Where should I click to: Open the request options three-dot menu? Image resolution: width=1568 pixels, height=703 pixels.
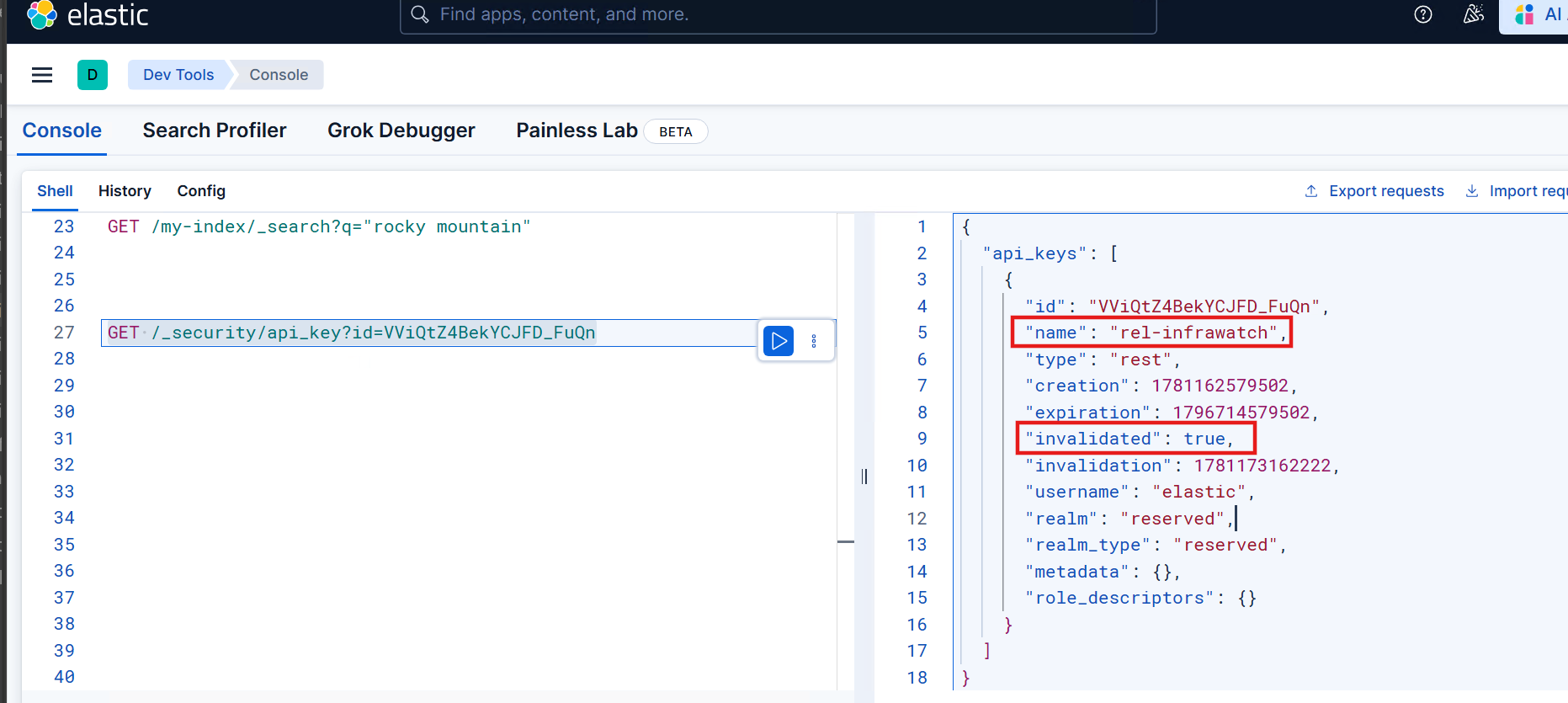(814, 341)
